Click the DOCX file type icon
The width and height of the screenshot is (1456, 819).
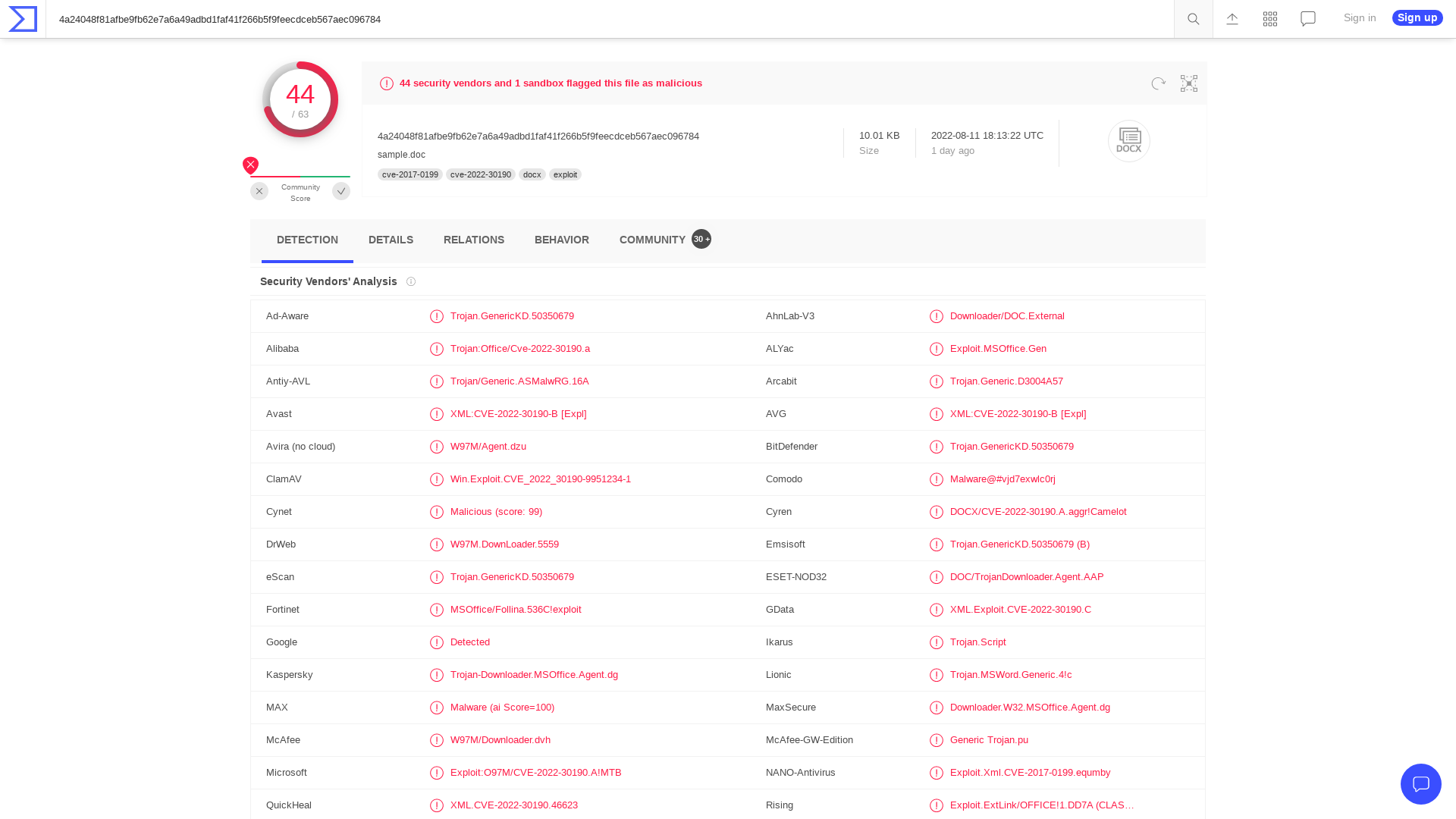point(1129,141)
